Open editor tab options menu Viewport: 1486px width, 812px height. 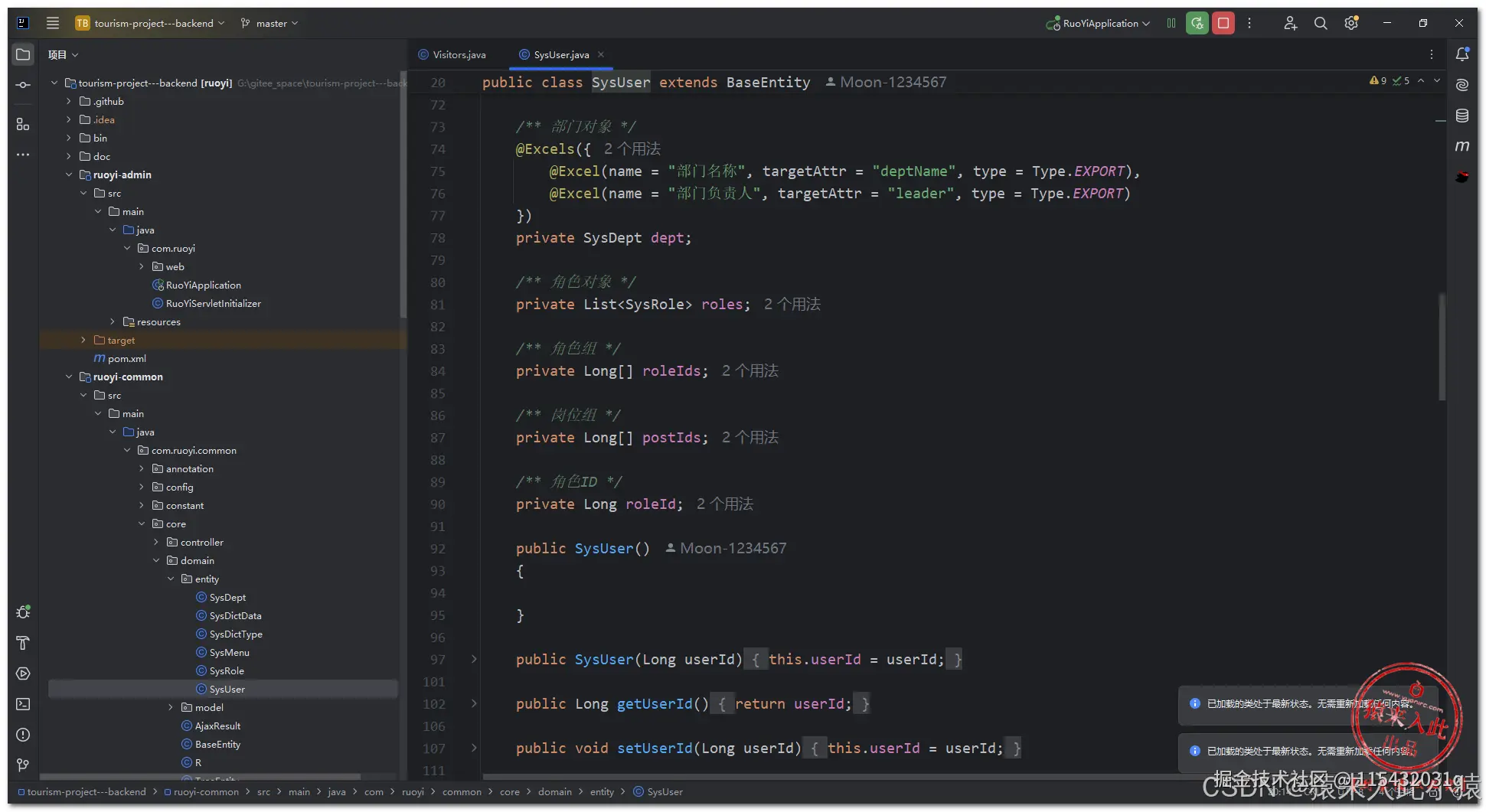tap(1432, 54)
